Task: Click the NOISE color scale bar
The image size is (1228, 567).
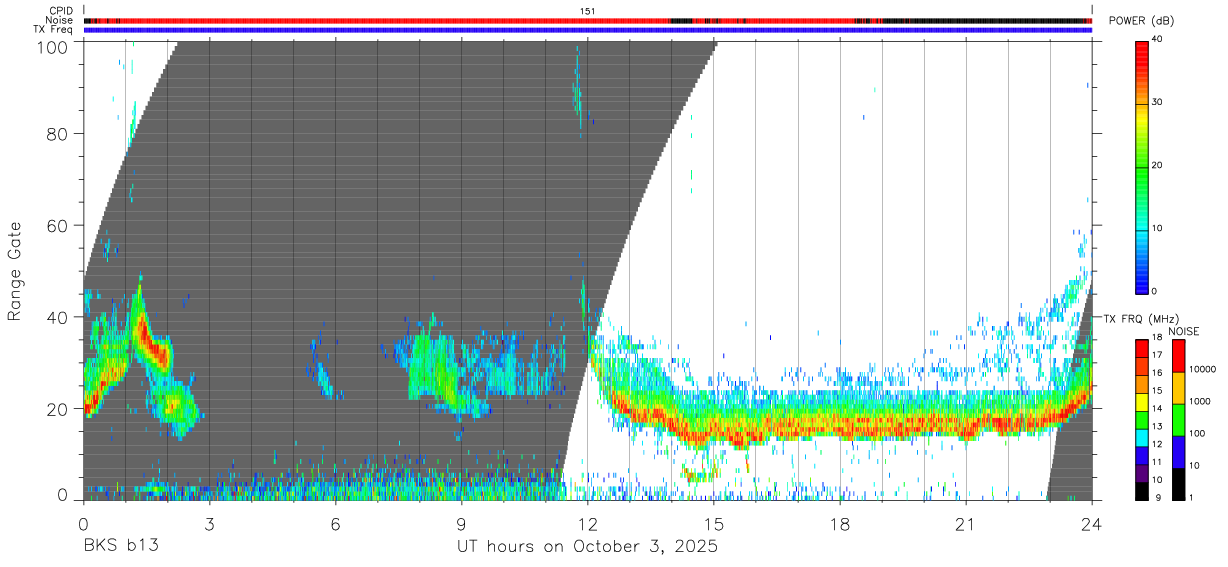Action: [1179, 418]
